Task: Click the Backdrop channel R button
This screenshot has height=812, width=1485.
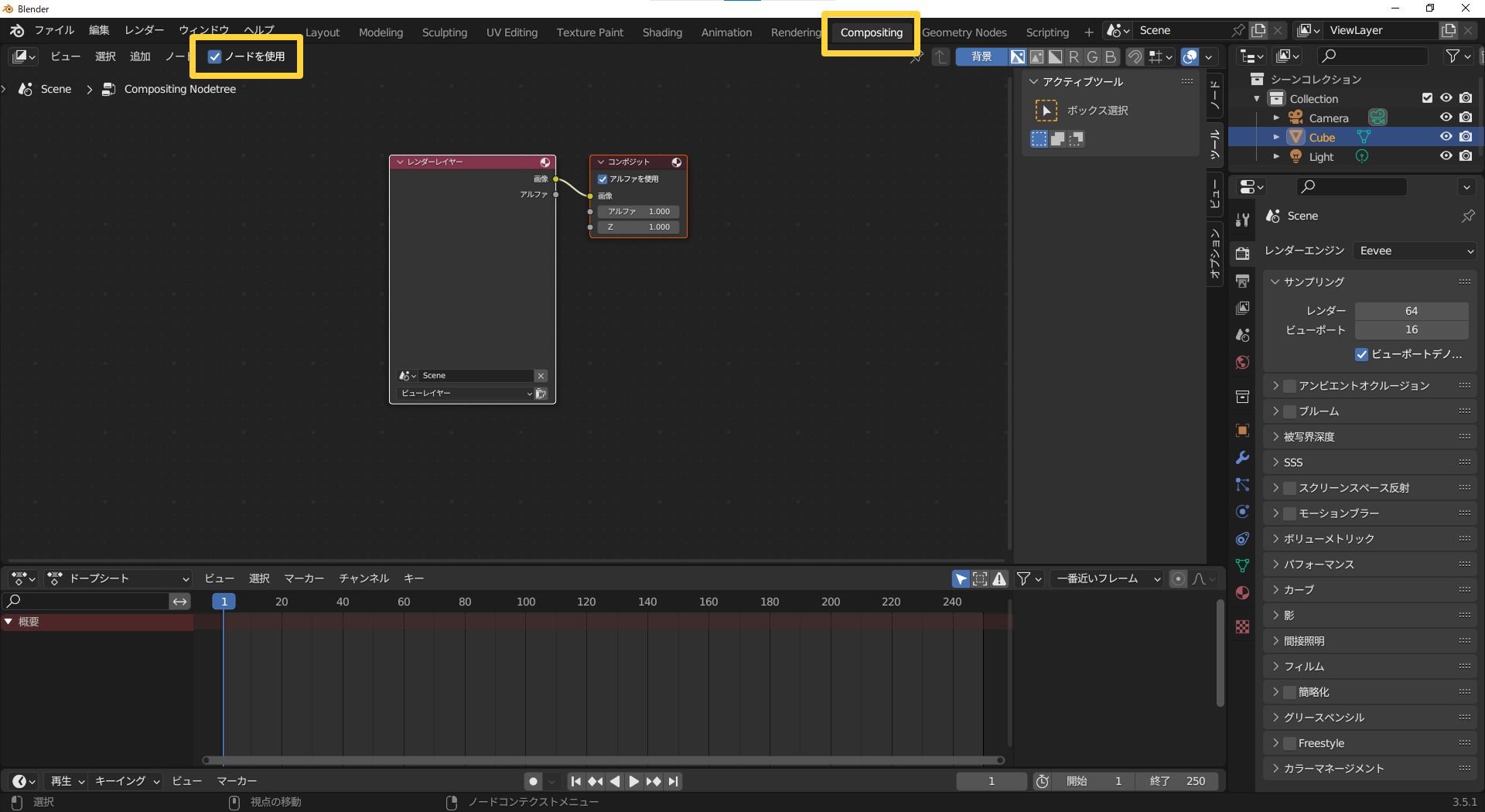Action: 1074,56
